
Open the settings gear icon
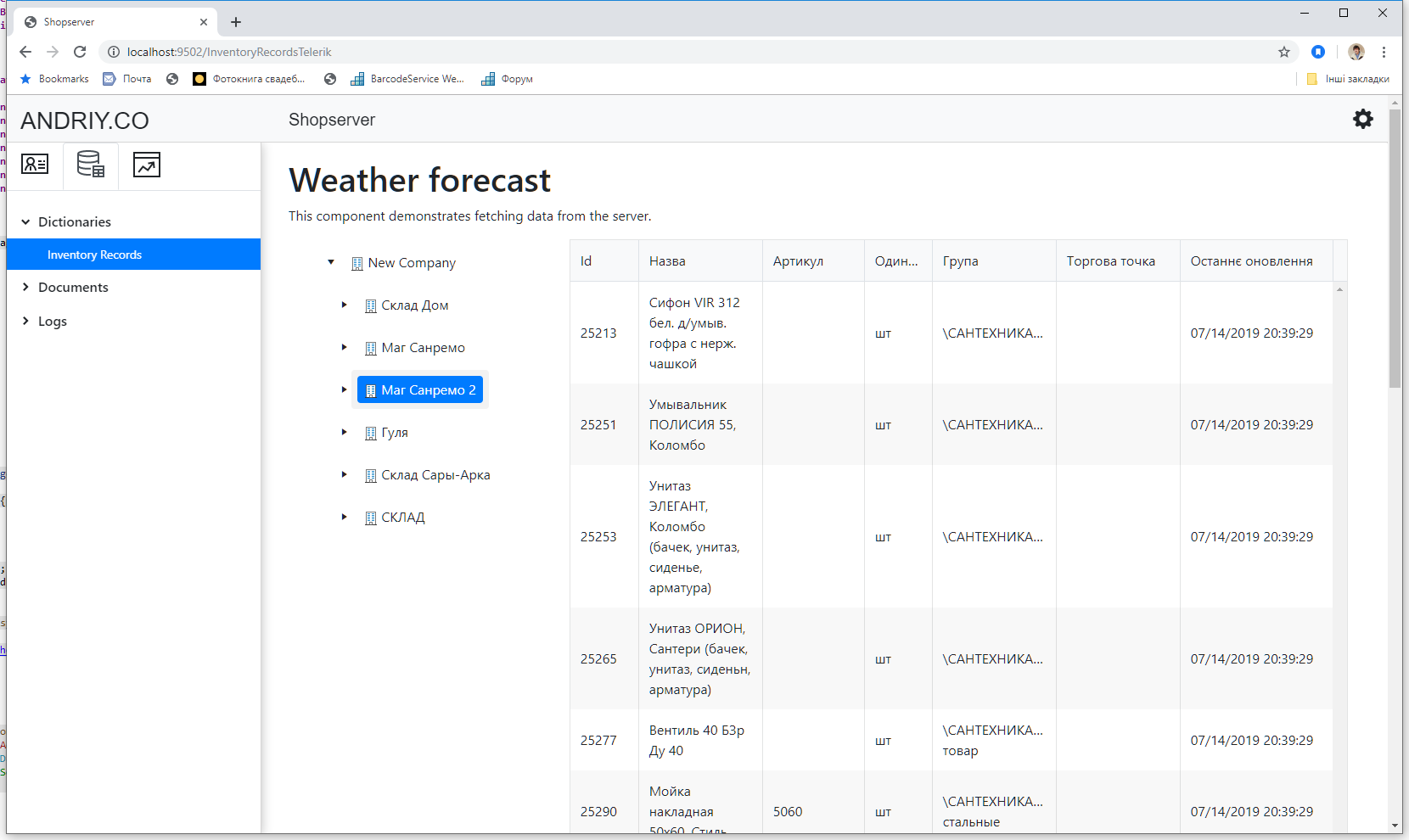pyautogui.click(x=1362, y=119)
